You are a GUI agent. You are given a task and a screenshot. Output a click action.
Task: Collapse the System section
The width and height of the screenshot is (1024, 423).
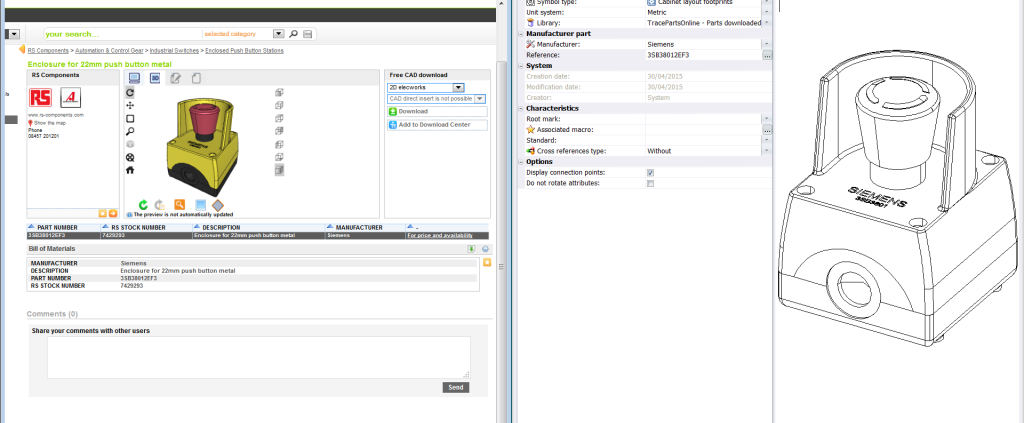pyautogui.click(x=520, y=66)
